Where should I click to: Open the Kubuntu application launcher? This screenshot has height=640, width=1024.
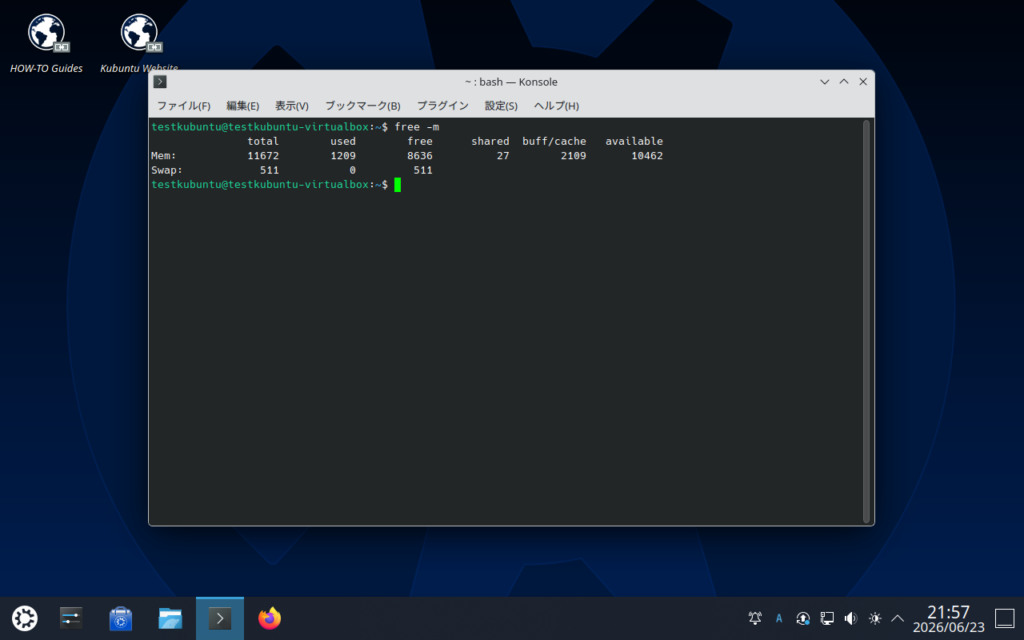pos(25,618)
